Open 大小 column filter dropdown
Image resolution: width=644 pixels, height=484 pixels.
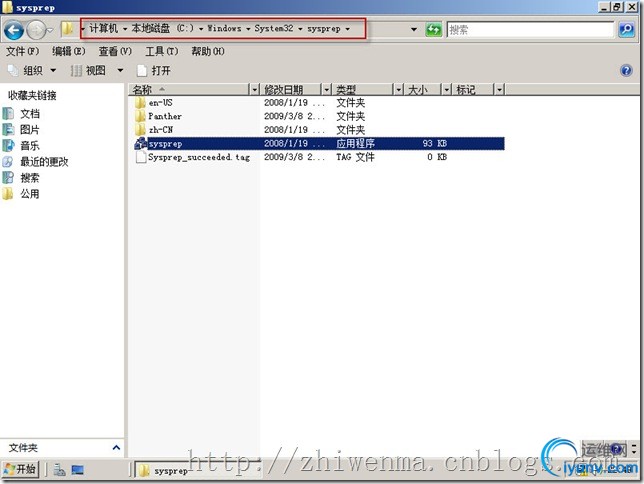446,89
